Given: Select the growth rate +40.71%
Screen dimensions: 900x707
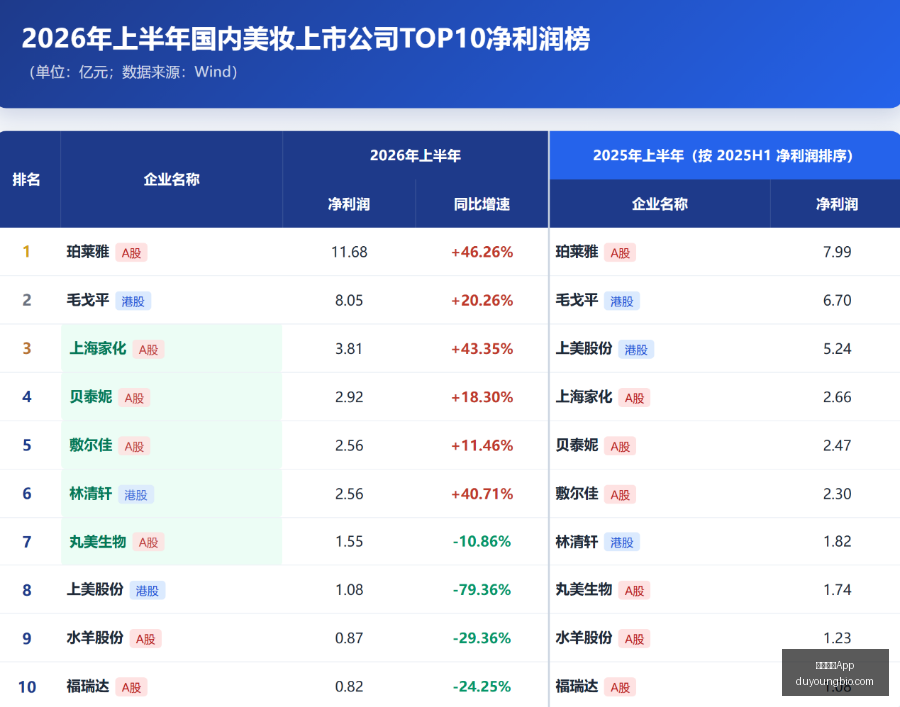Looking at the screenshot, I should [482, 494].
